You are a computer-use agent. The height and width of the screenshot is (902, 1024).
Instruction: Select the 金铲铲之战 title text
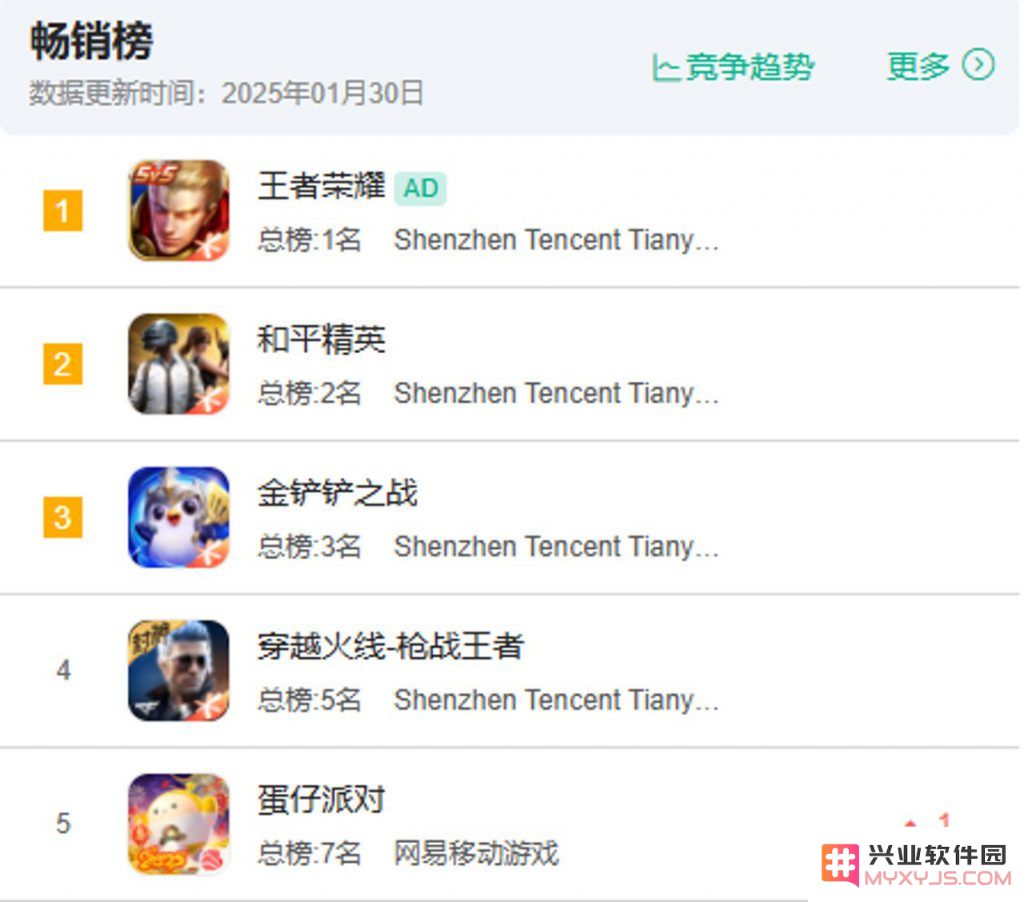(338, 493)
